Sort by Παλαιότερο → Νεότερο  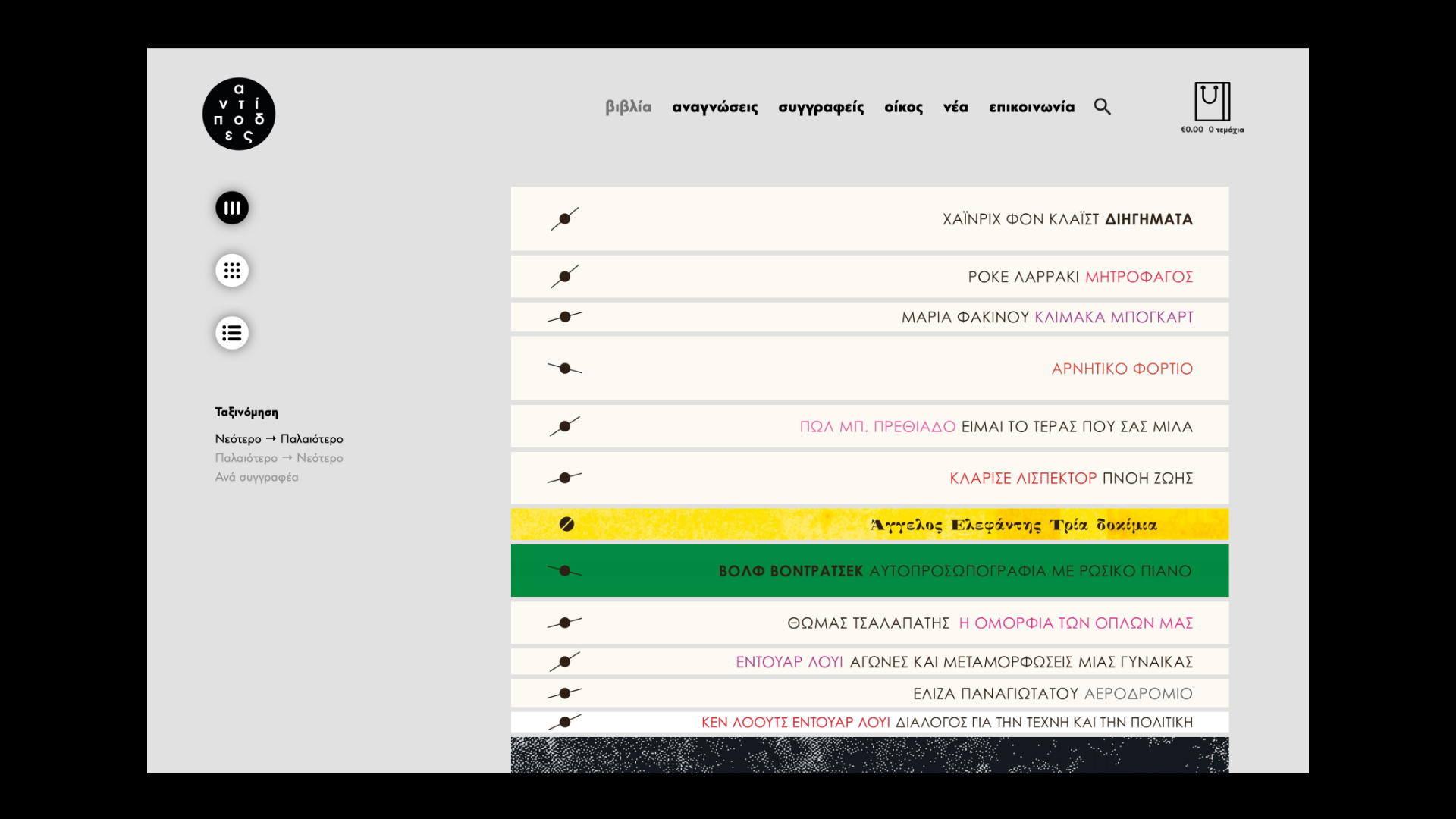[x=278, y=458]
